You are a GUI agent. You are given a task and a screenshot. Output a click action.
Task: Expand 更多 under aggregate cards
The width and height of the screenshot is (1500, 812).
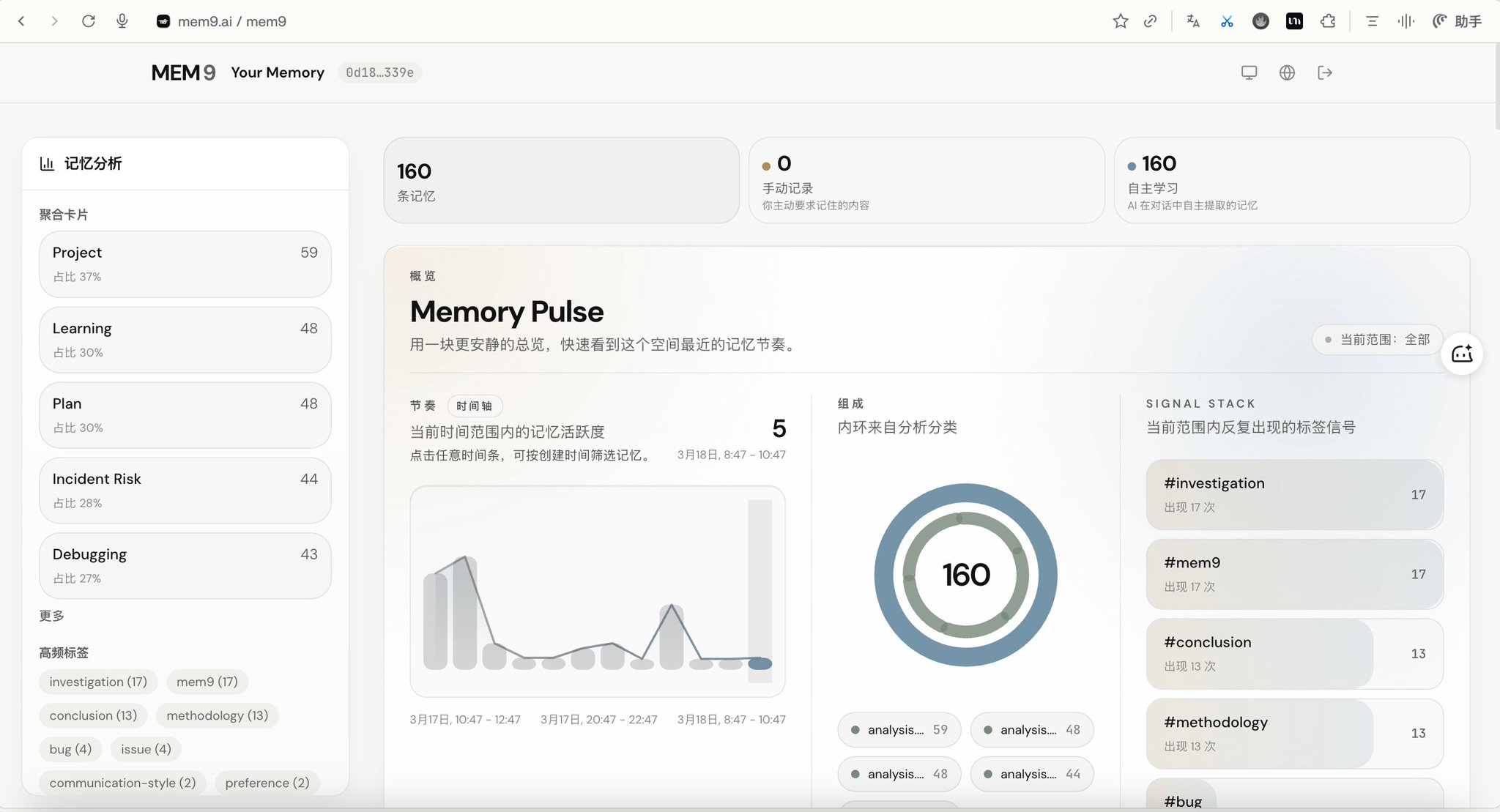click(52, 616)
